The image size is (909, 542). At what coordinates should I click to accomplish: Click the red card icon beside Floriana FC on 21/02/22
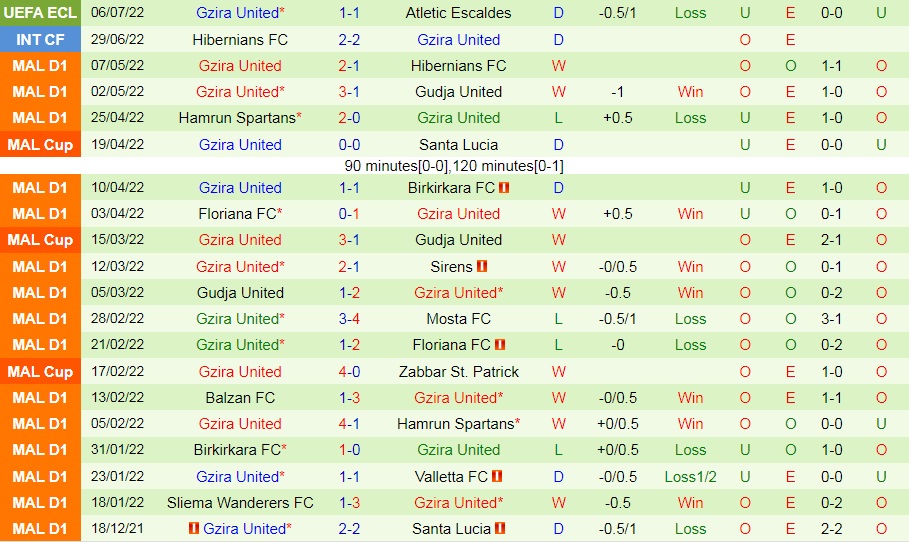pyautogui.click(x=500, y=345)
